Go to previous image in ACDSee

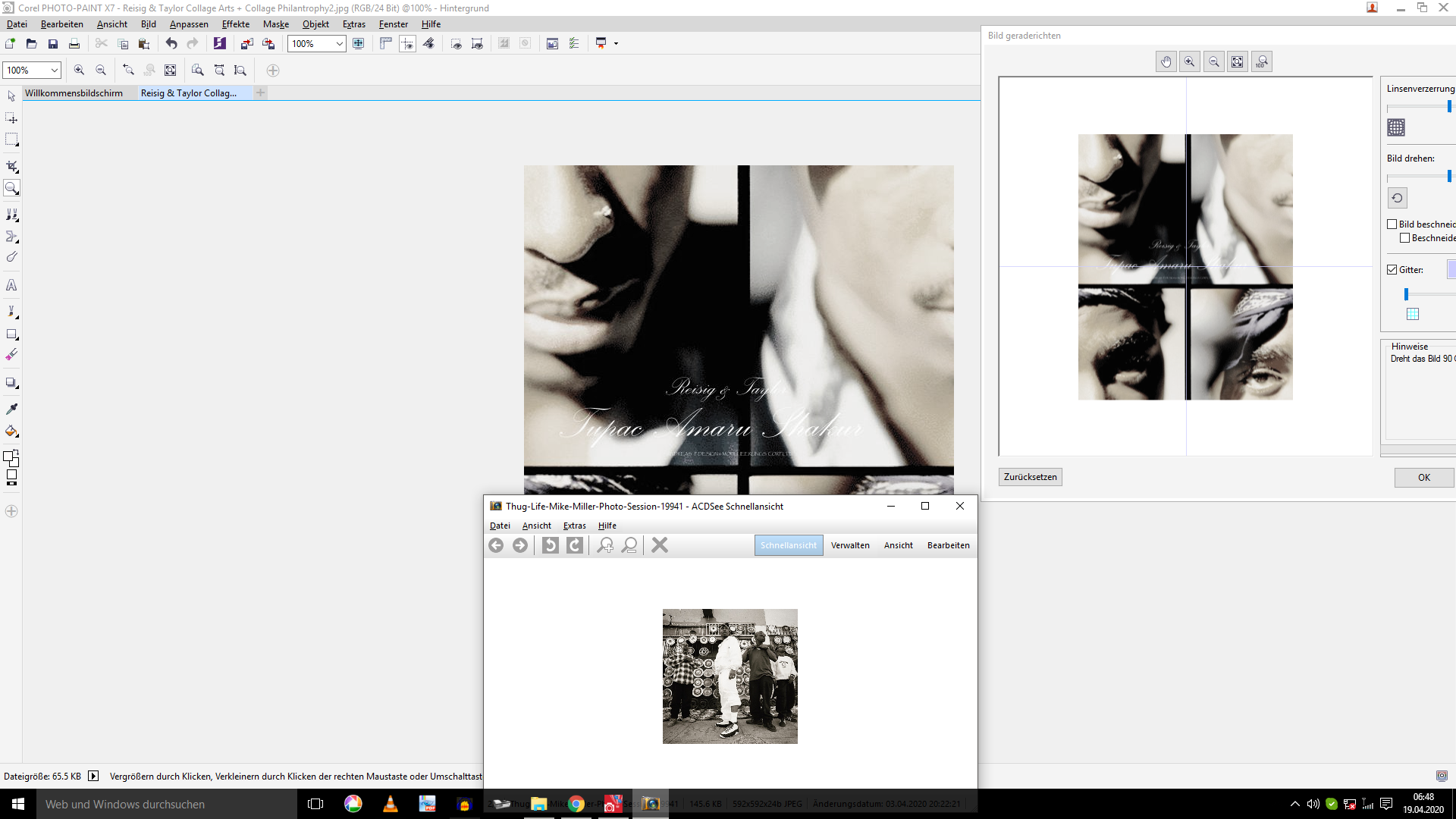click(496, 545)
